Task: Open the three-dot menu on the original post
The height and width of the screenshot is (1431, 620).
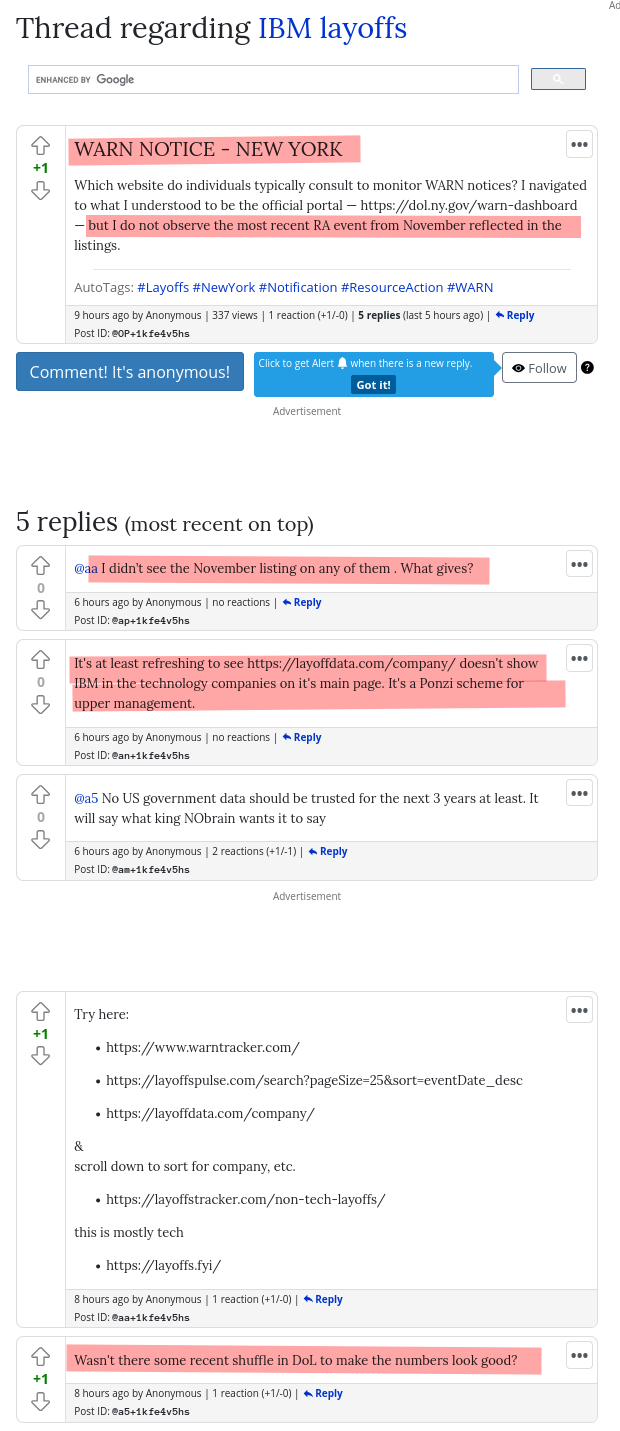Action: click(579, 145)
